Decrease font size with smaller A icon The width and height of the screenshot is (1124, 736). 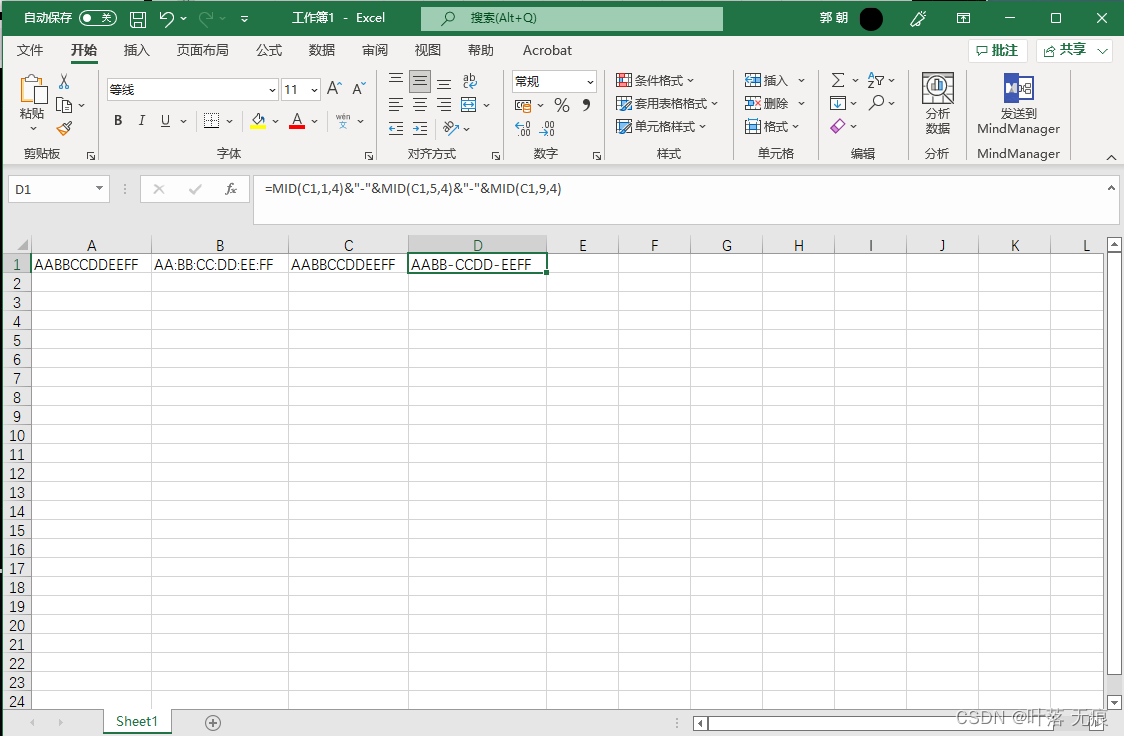click(x=358, y=88)
